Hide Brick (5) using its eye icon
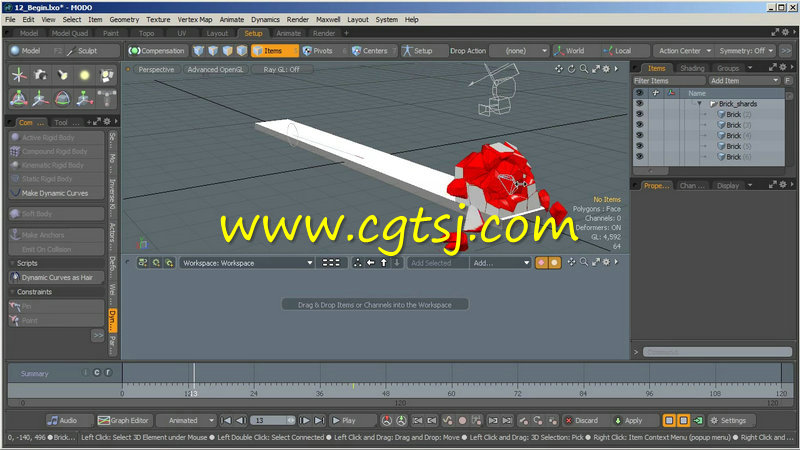Screen dimensions: 800x450 [x=639, y=146]
